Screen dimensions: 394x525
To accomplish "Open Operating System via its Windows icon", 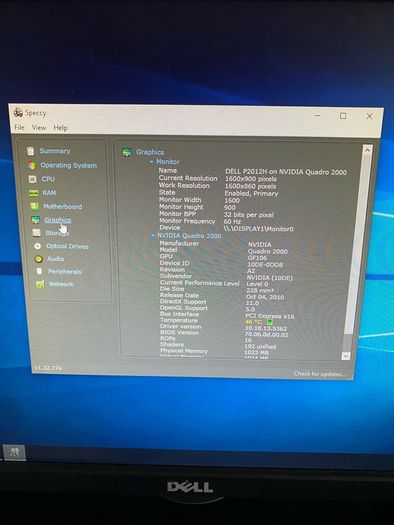I will click(31, 165).
